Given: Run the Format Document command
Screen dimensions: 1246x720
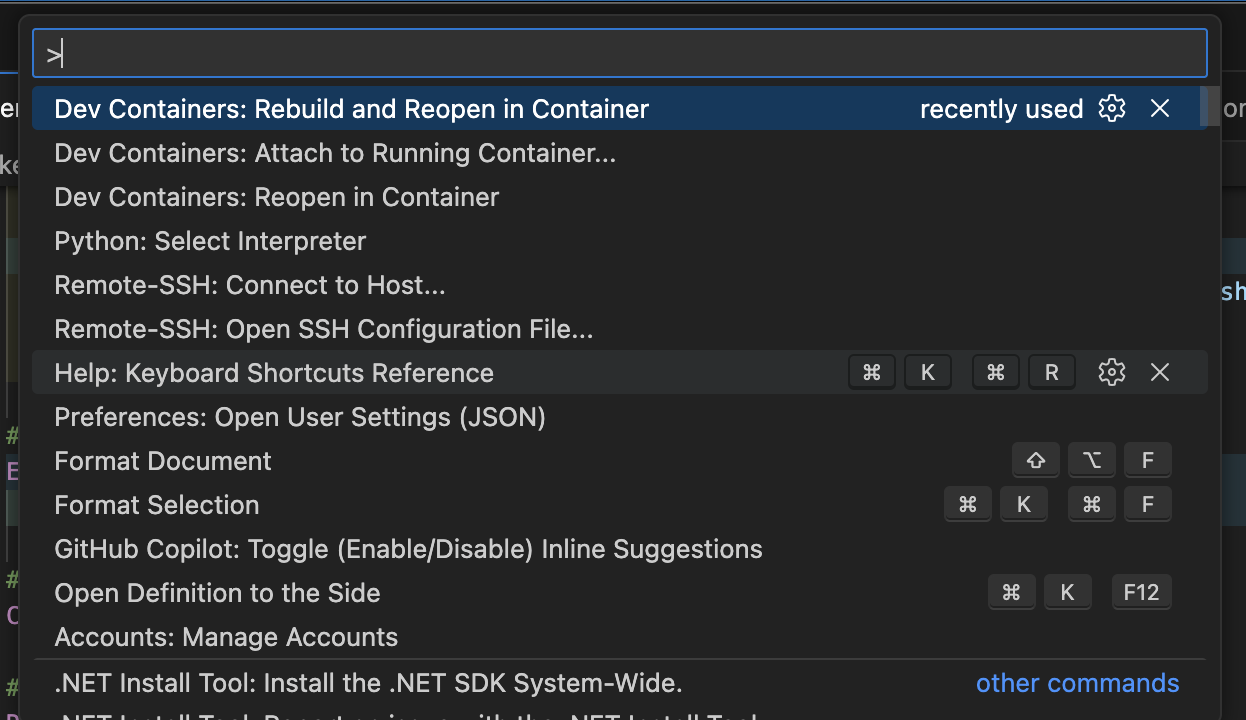Looking at the screenshot, I should coord(163,461).
